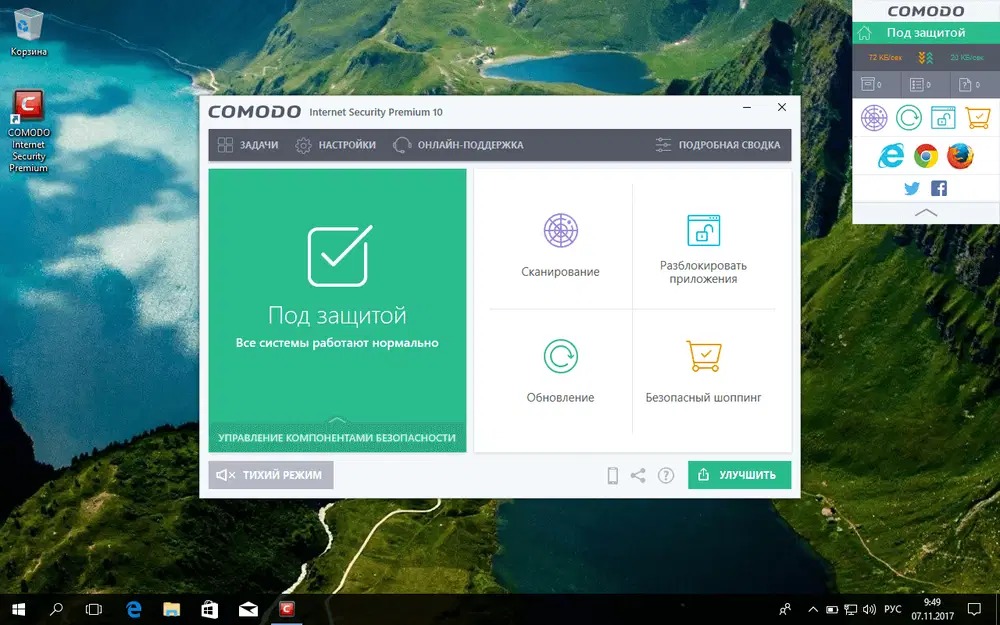Launch Chrome from the Comodo widget
The height and width of the screenshot is (625, 1000).
pyautogui.click(x=928, y=155)
